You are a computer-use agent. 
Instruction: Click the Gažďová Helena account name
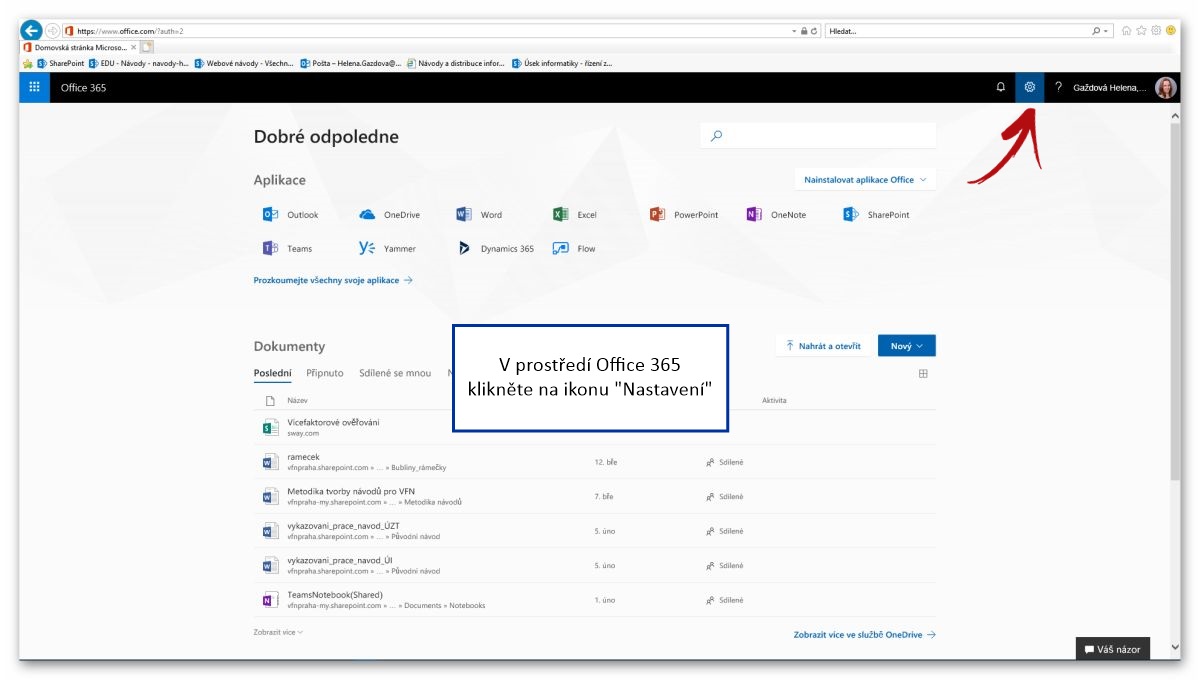(x=1110, y=88)
